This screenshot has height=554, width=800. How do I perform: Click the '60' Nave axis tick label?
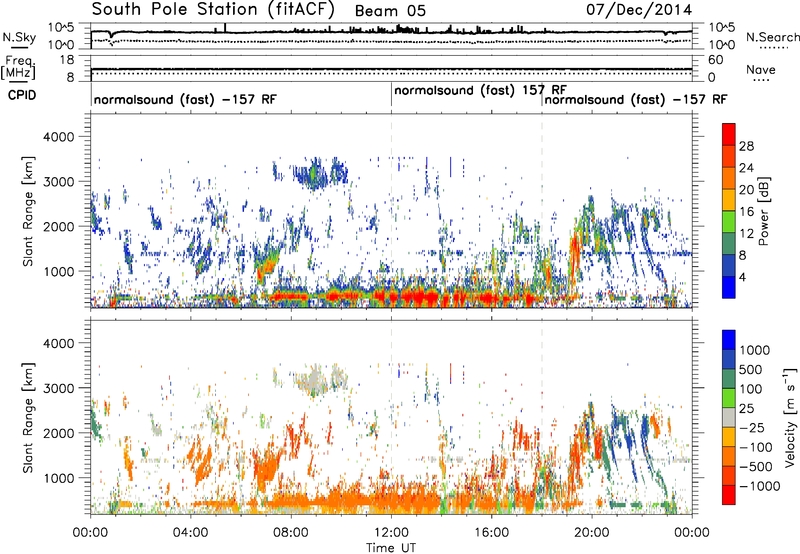coord(715,60)
